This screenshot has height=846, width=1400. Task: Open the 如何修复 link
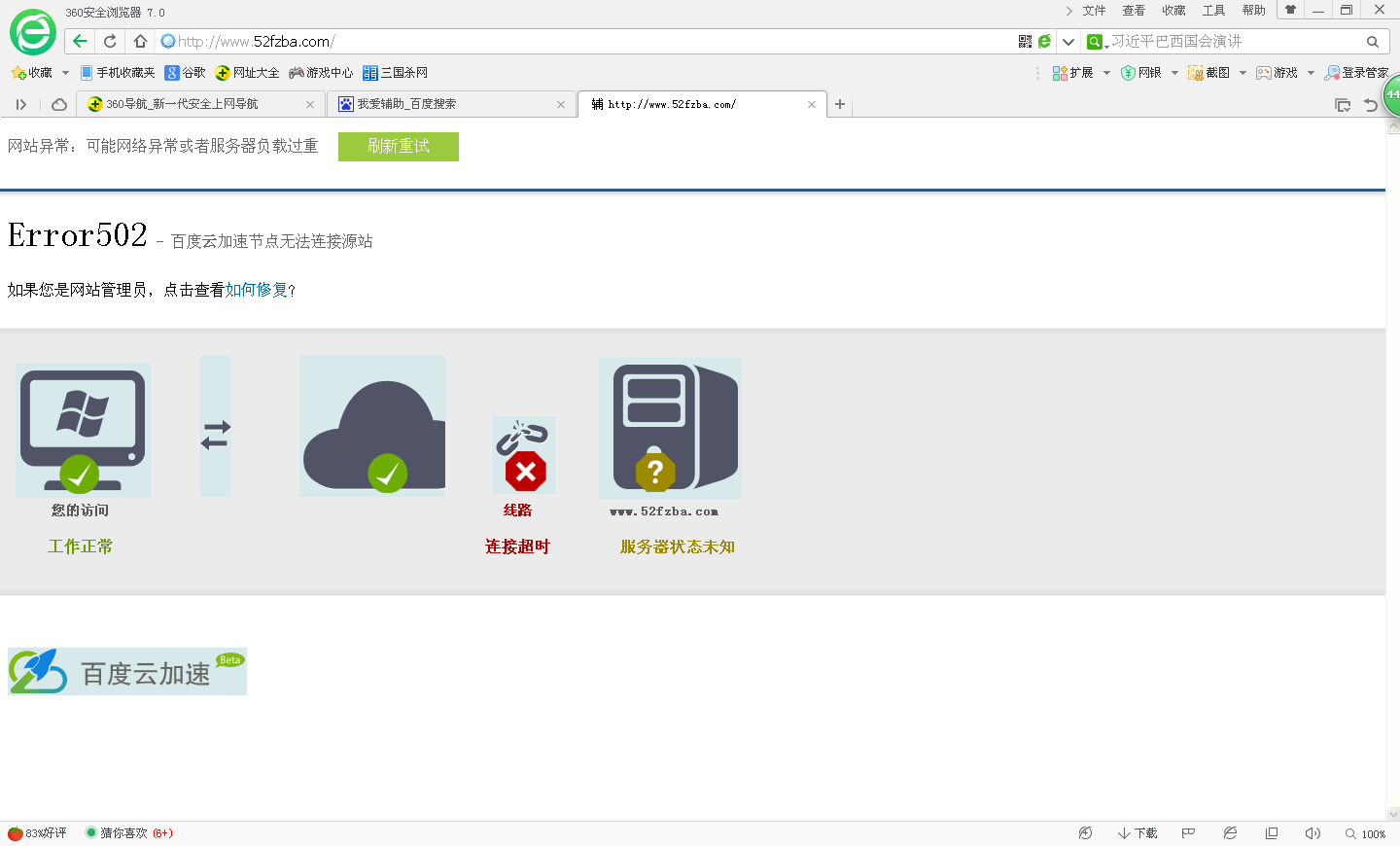(x=257, y=290)
